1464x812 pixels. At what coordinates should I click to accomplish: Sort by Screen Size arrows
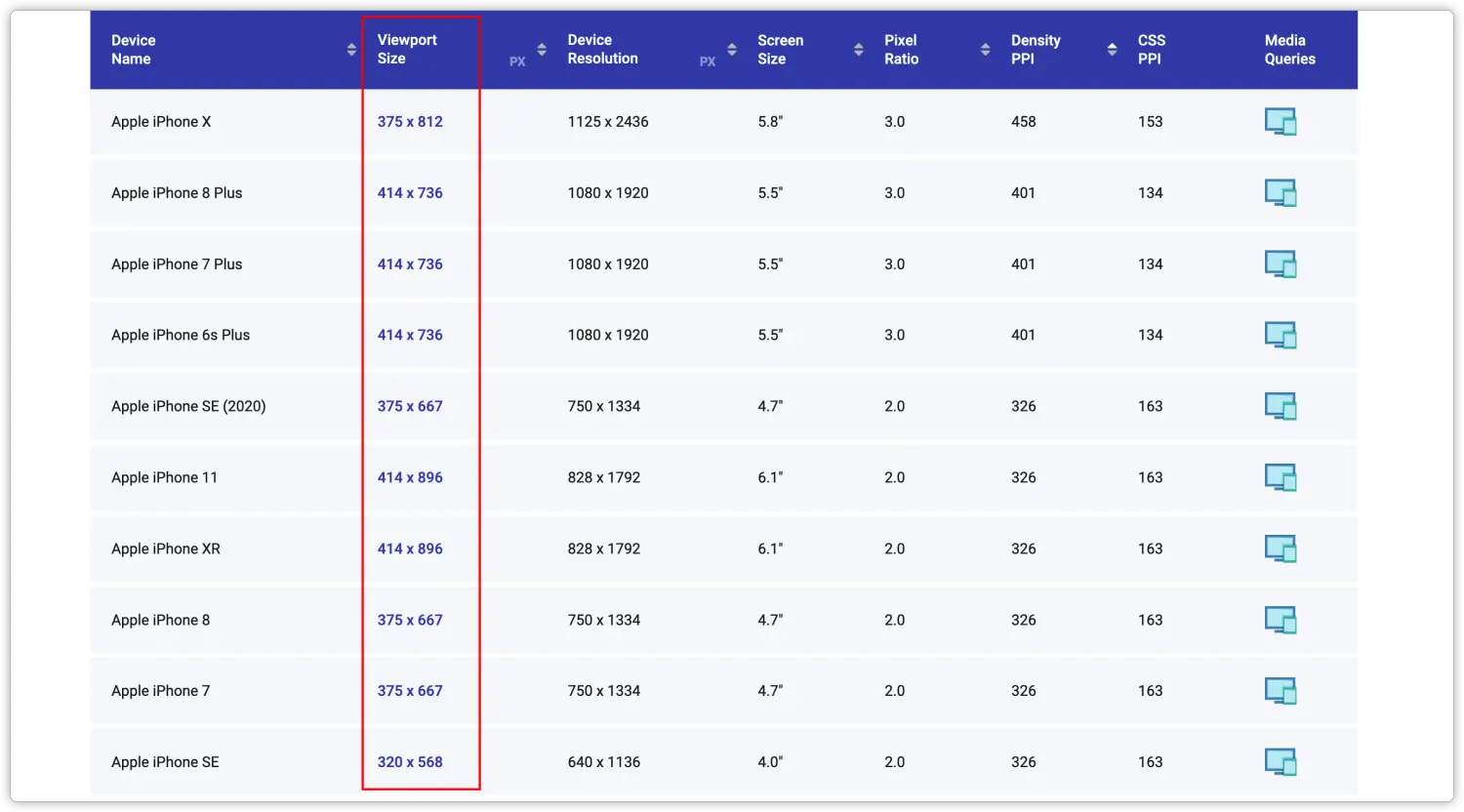click(859, 50)
